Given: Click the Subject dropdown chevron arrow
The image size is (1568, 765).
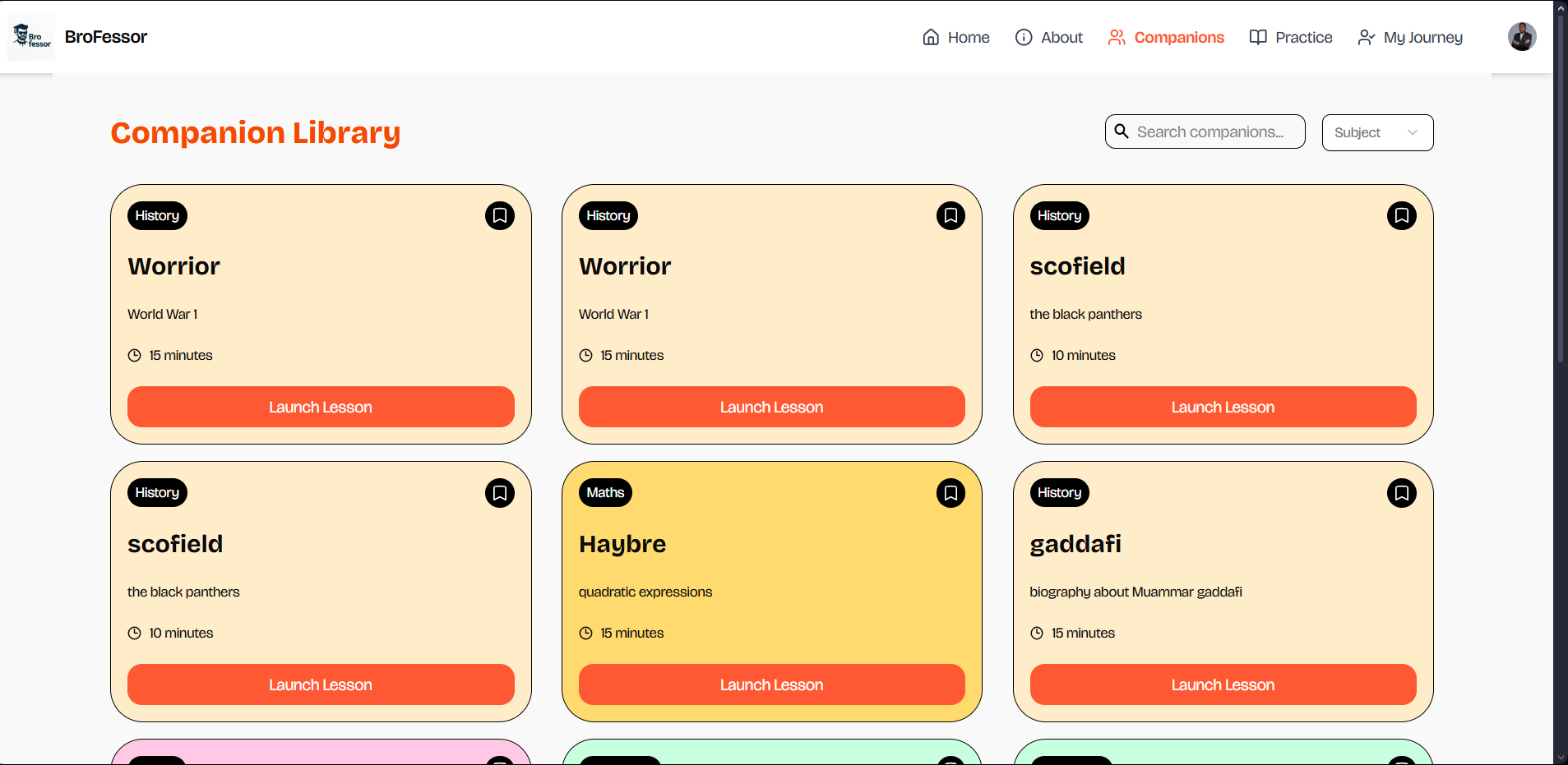Looking at the screenshot, I should tap(1413, 132).
